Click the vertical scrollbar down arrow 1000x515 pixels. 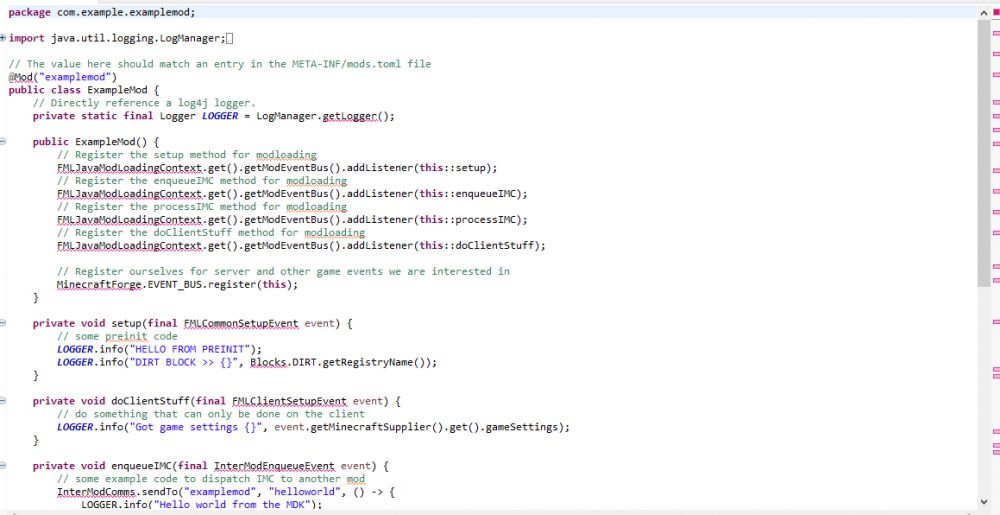coord(983,502)
